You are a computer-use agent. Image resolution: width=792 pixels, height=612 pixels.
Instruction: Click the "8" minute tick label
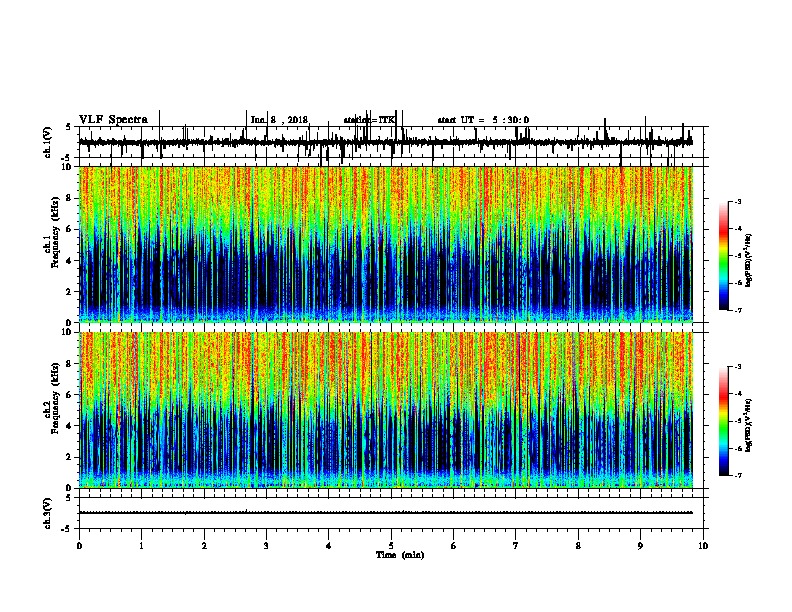click(578, 546)
